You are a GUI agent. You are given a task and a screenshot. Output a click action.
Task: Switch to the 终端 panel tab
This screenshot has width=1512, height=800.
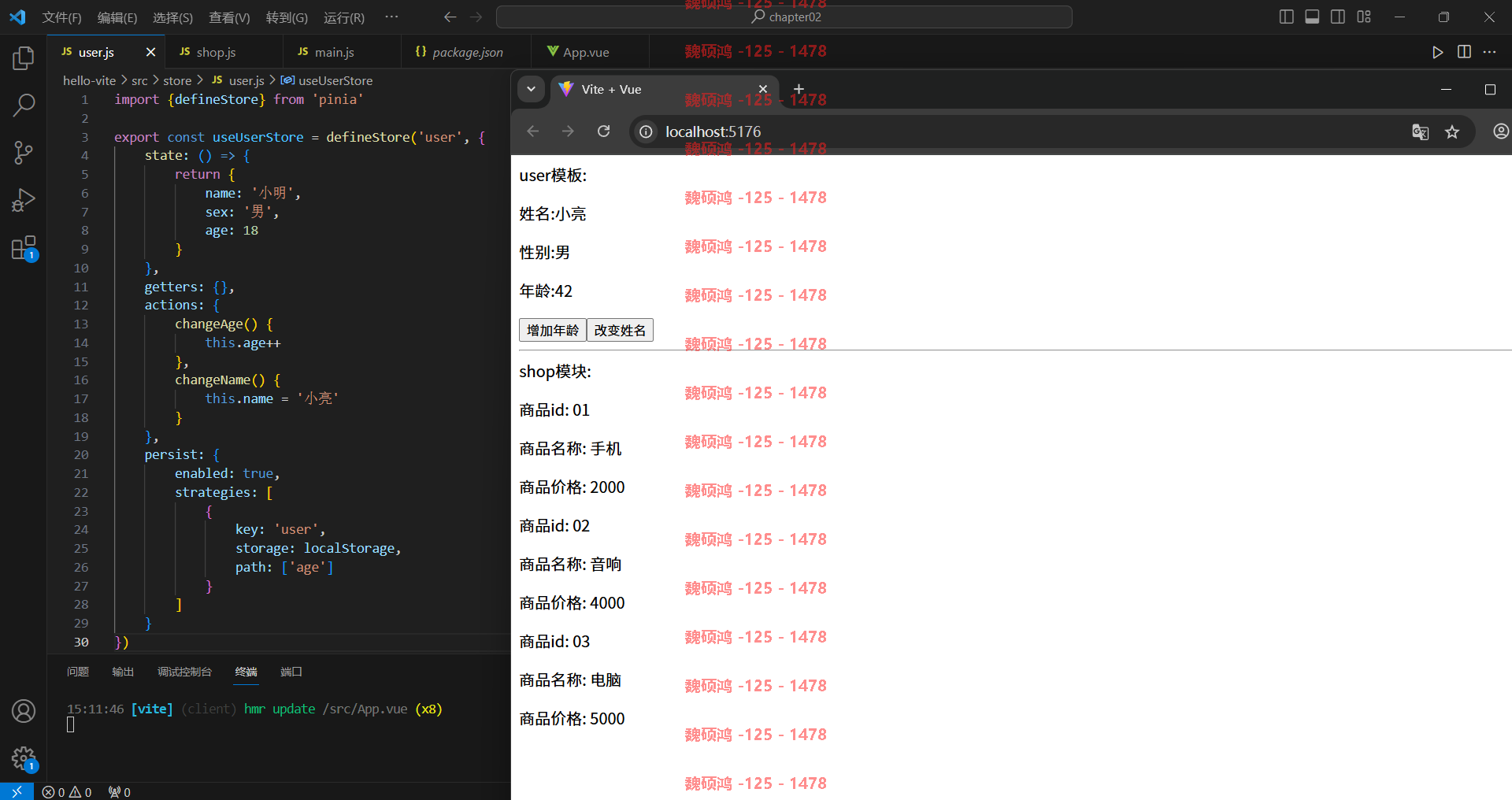click(246, 672)
